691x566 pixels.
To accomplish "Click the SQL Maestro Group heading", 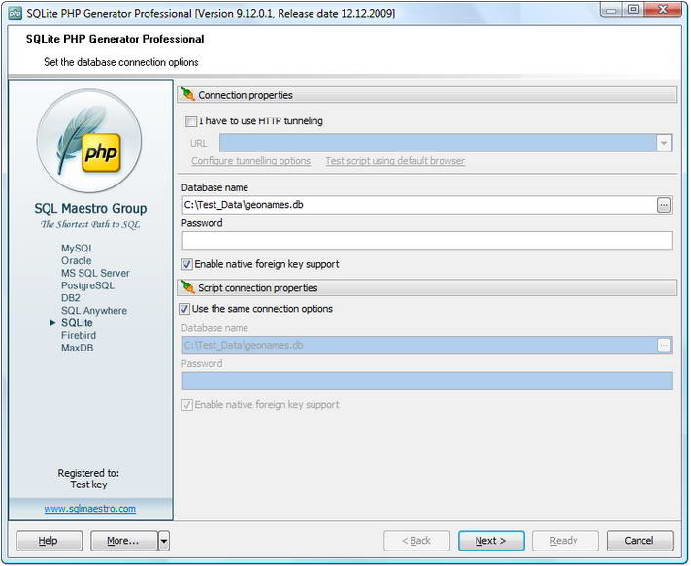I will (x=91, y=209).
